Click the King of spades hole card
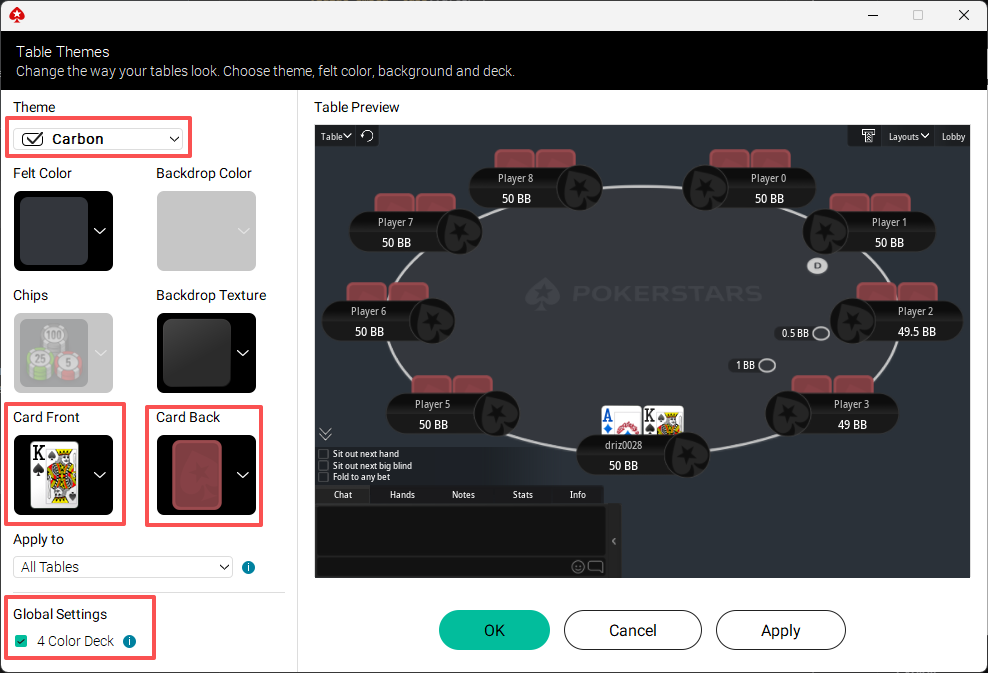 click(x=663, y=421)
